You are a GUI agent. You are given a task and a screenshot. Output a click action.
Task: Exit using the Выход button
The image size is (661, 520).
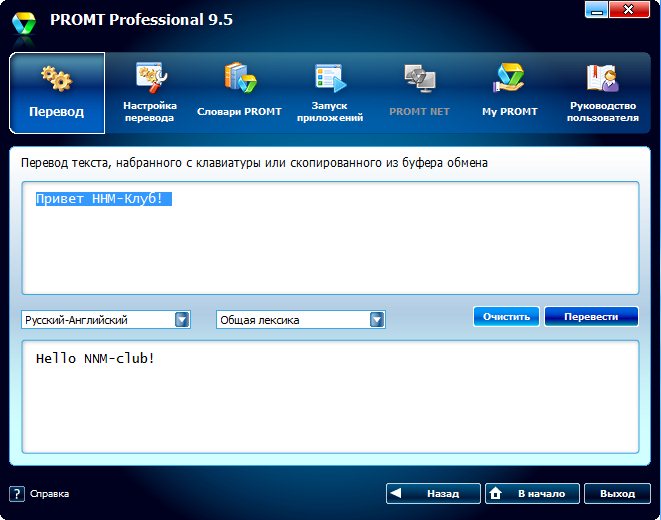pos(618,493)
